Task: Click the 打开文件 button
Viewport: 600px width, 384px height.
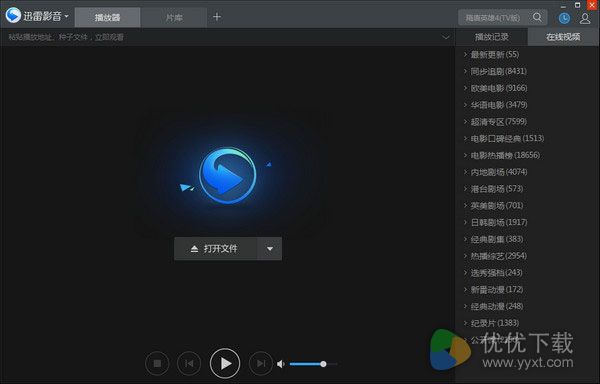Action: coord(215,249)
